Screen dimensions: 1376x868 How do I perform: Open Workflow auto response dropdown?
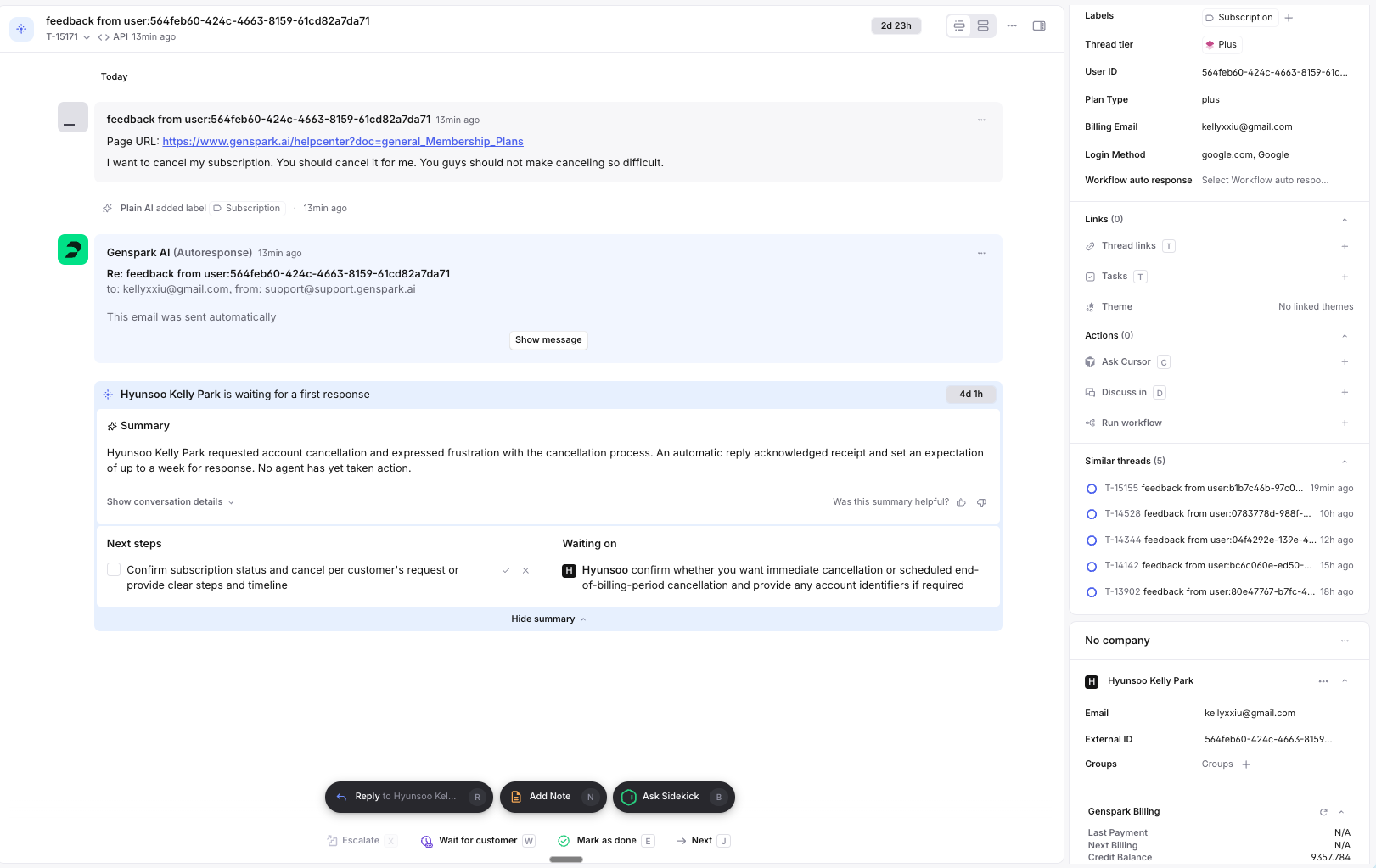point(1265,180)
